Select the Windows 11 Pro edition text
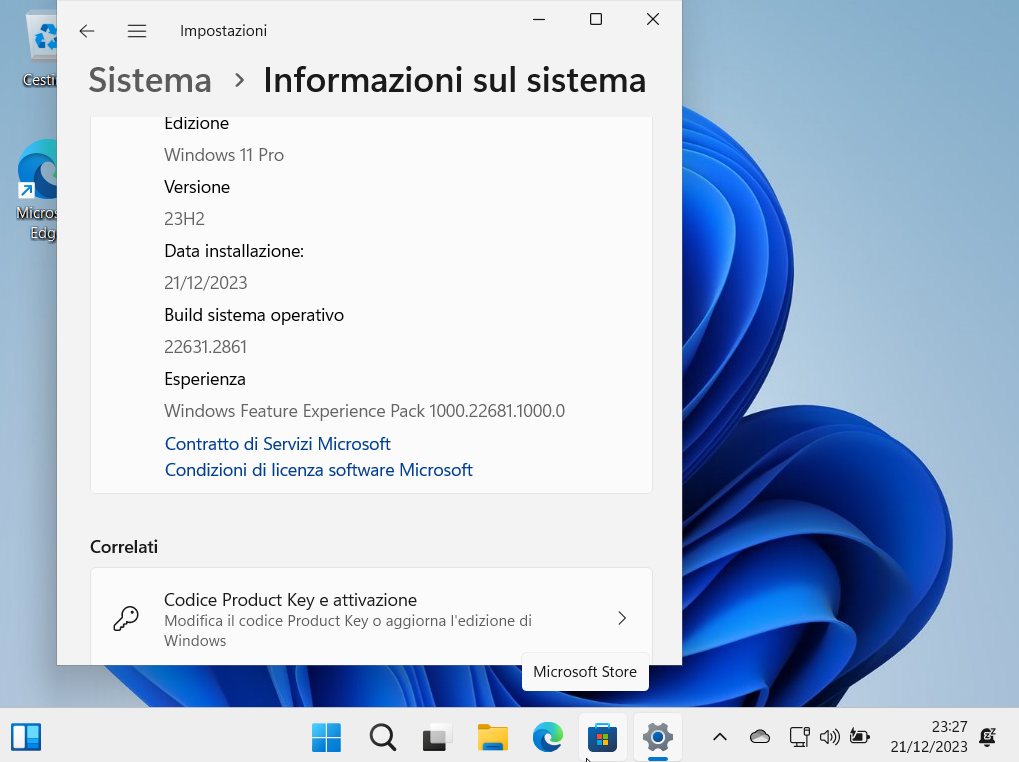1019x762 pixels. (x=224, y=155)
